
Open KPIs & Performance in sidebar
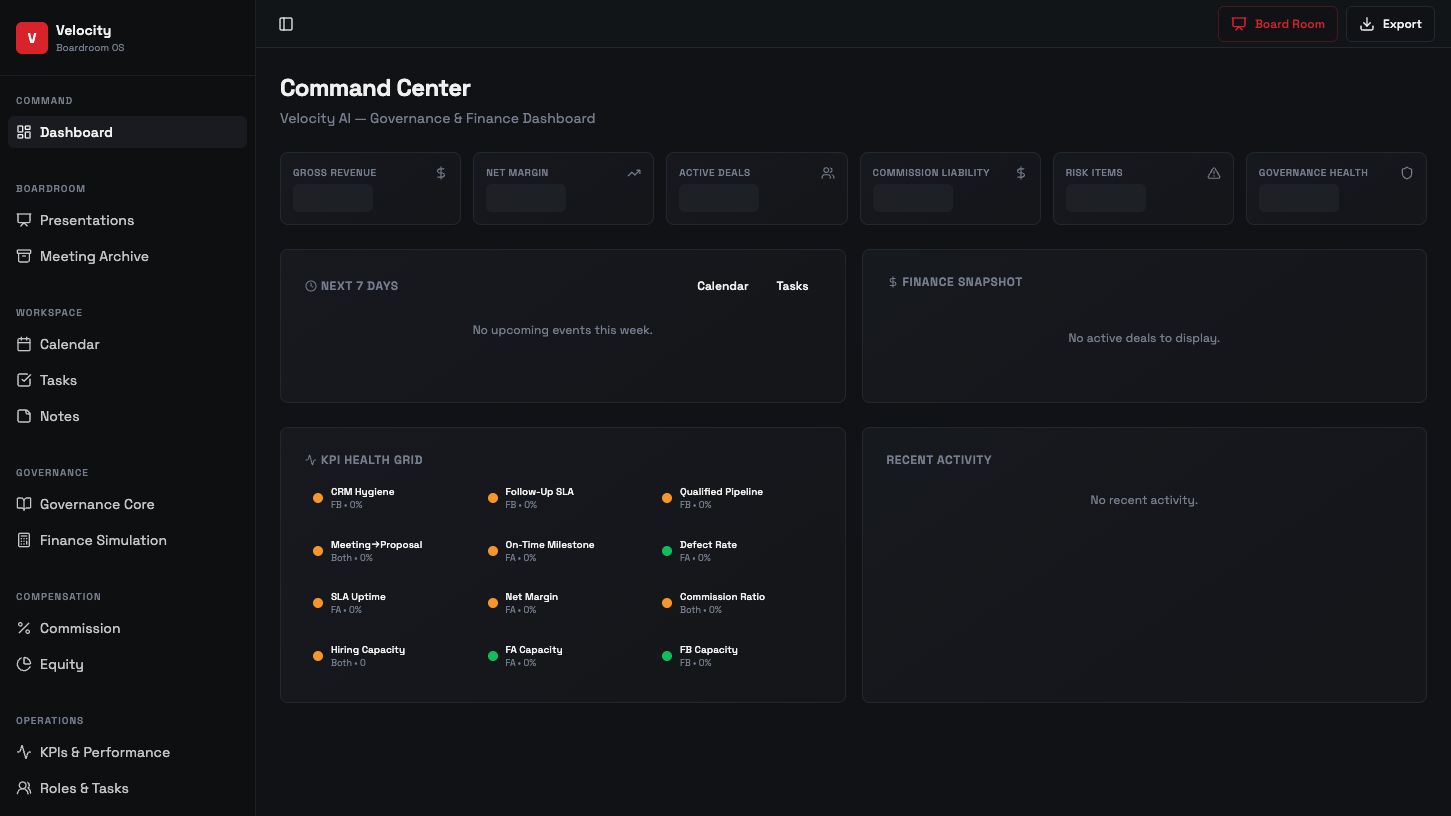127,752
